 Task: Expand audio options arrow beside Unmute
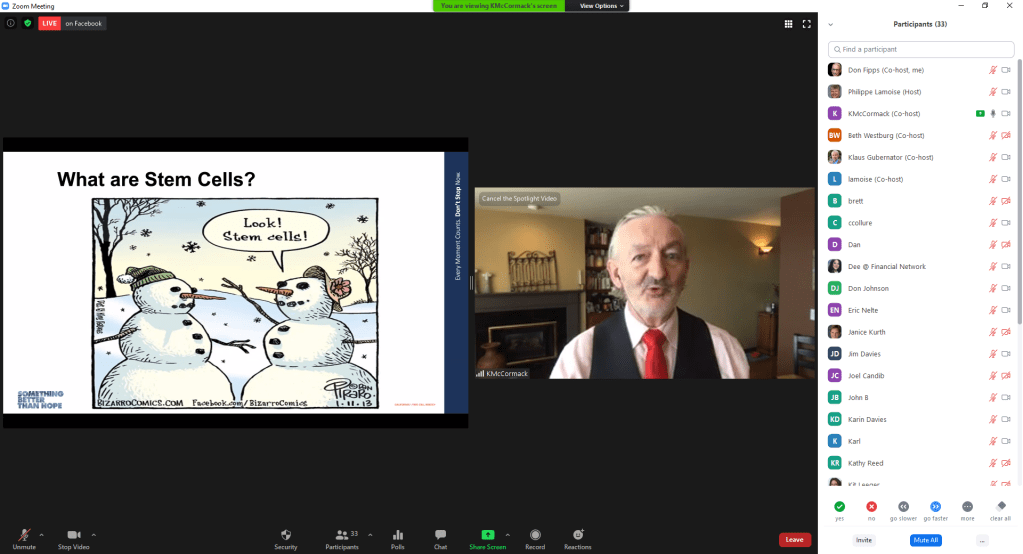(x=41, y=535)
